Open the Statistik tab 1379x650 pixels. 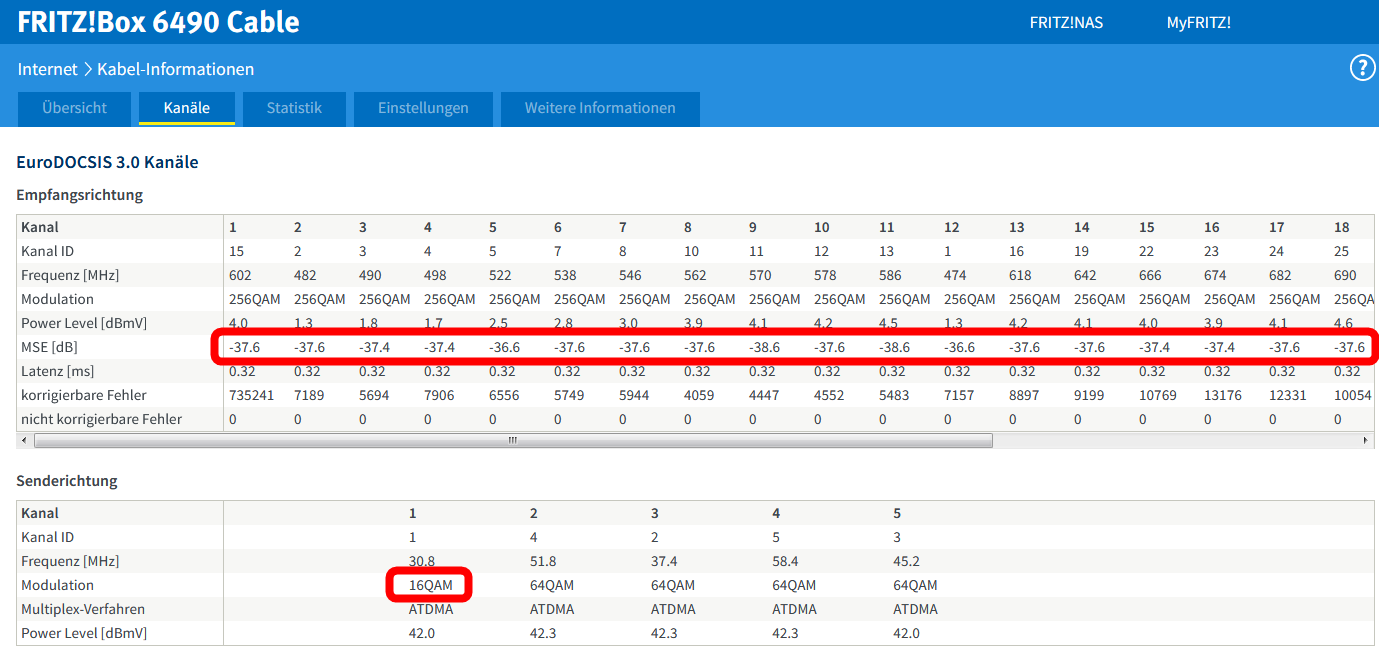click(x=294, y=108)
